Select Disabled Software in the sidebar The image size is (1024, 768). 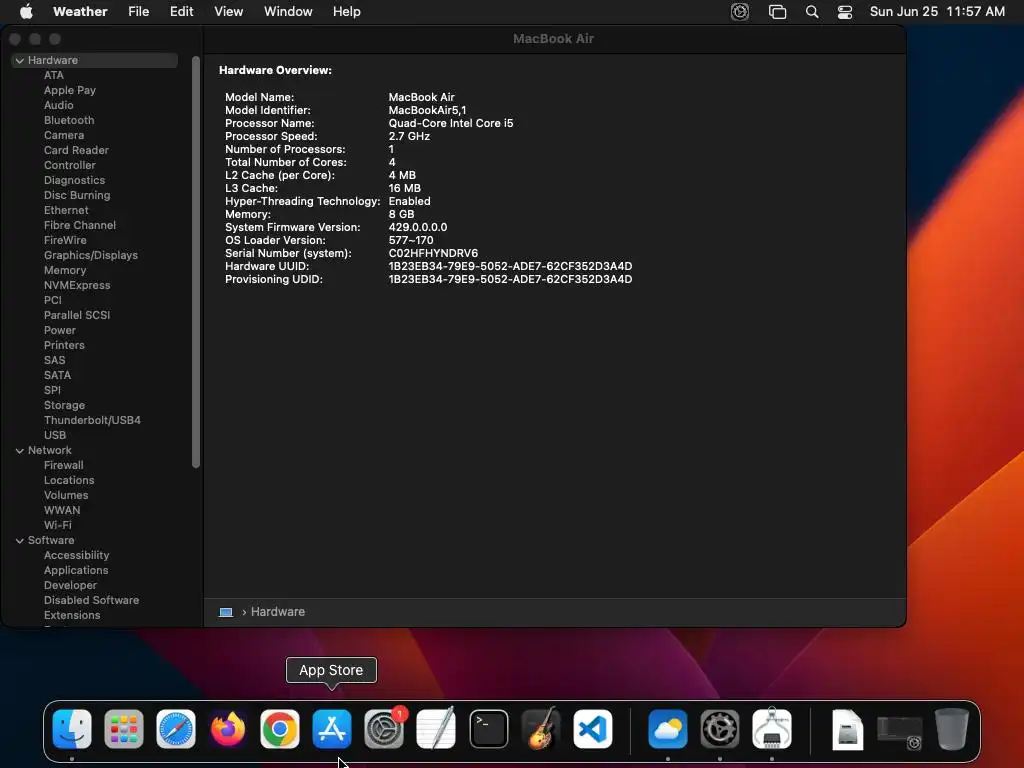91,601
